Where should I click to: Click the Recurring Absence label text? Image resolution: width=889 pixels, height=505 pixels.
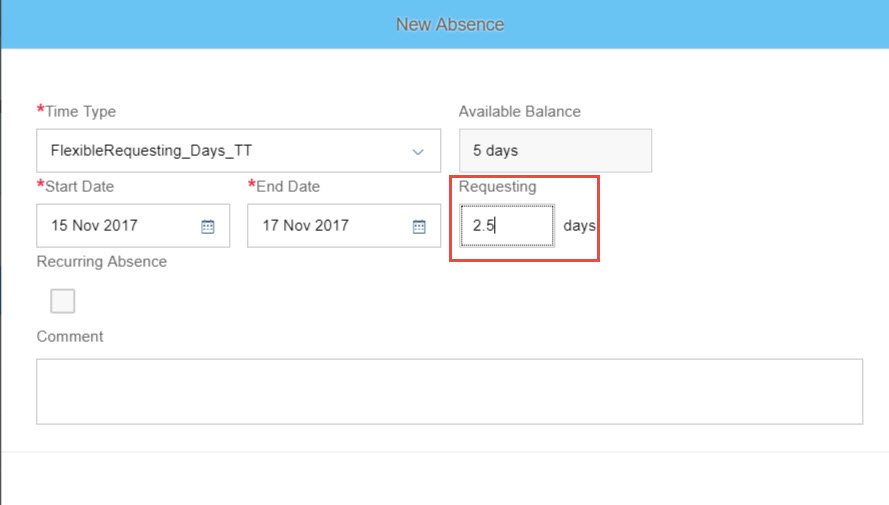tap(101, 261)
